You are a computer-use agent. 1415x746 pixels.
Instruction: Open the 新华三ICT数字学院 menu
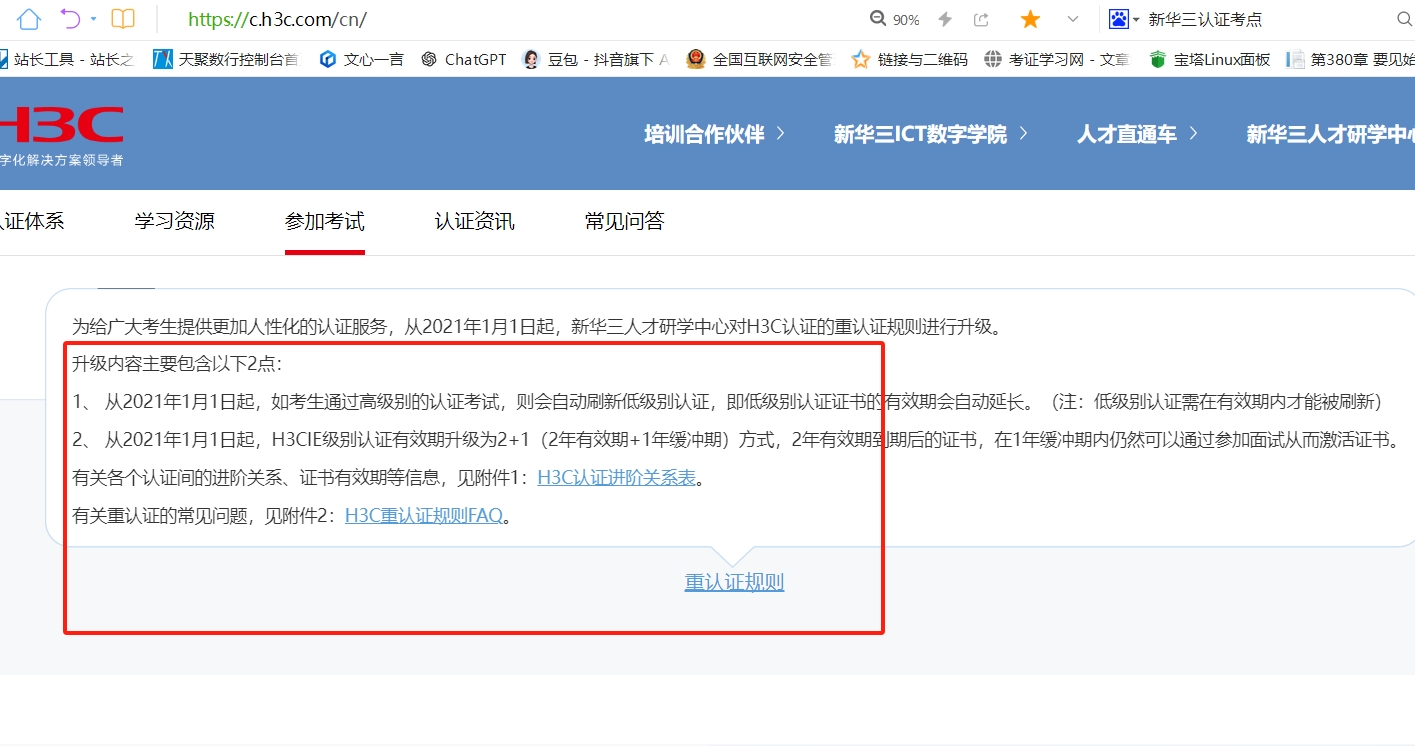[931, 134]
